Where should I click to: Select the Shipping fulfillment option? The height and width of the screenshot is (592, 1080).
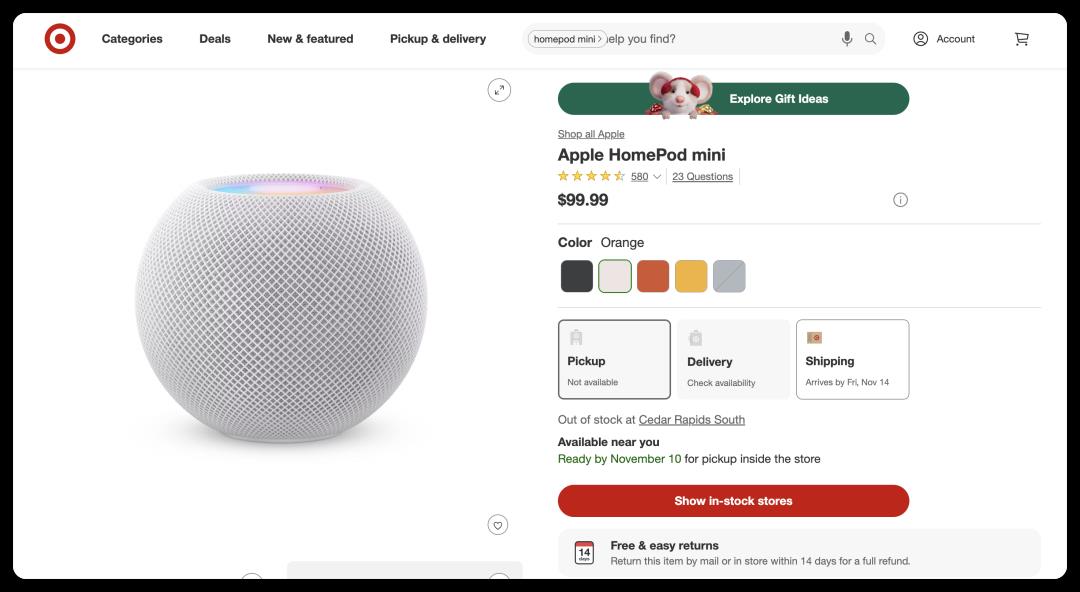click(x=853, y=359)
